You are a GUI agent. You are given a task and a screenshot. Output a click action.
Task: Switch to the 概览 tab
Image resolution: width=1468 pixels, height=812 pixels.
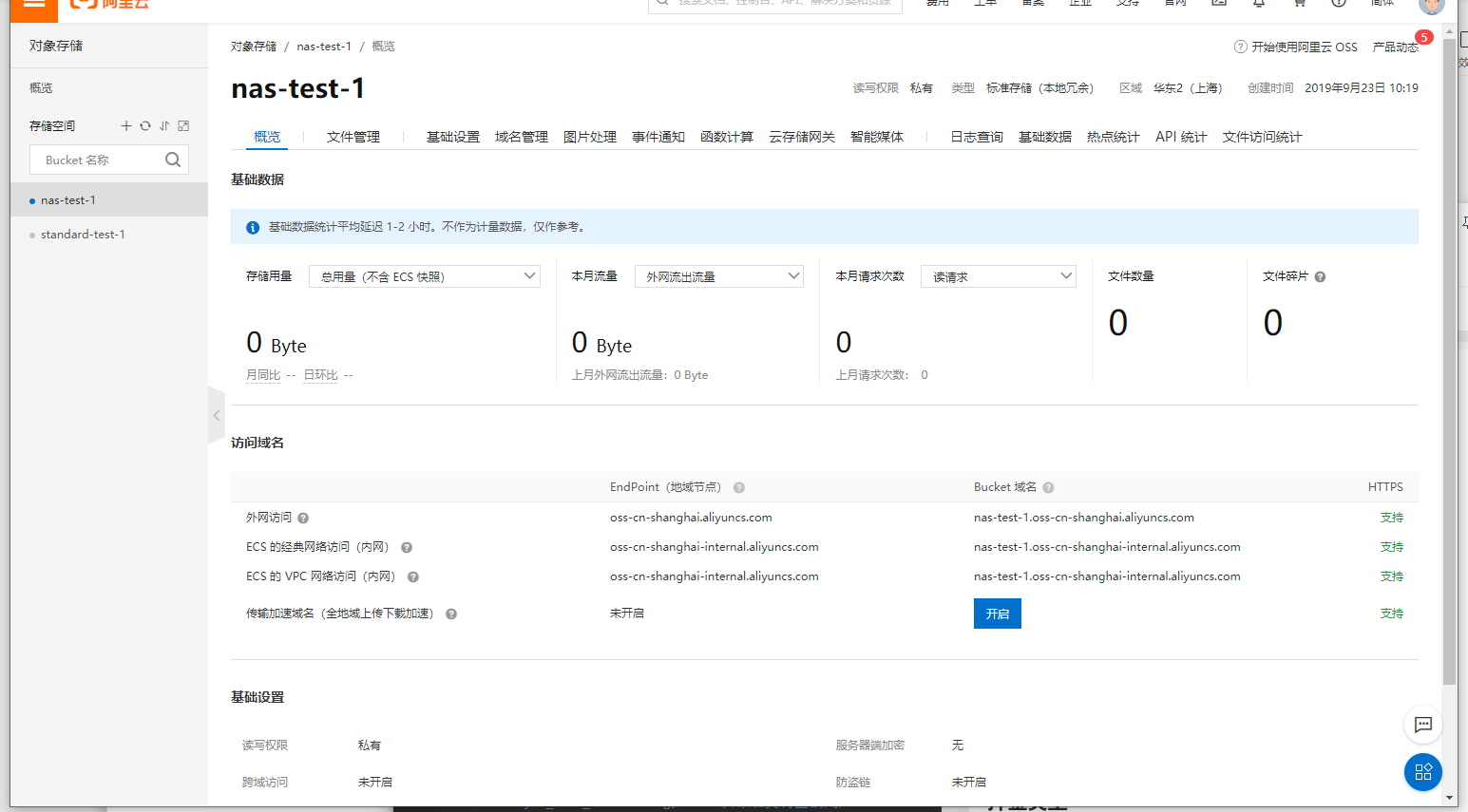tap(267, 137)
